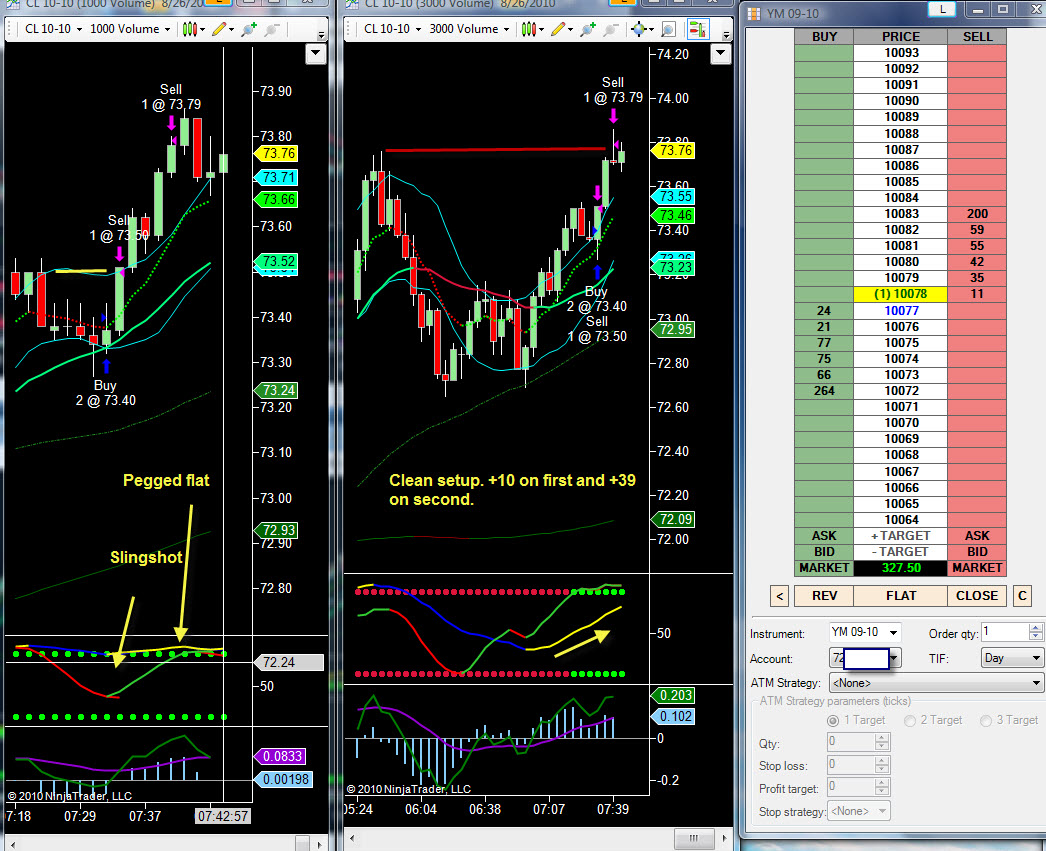Open the 1000 Volume interval dropdown

tap(130, 29)
